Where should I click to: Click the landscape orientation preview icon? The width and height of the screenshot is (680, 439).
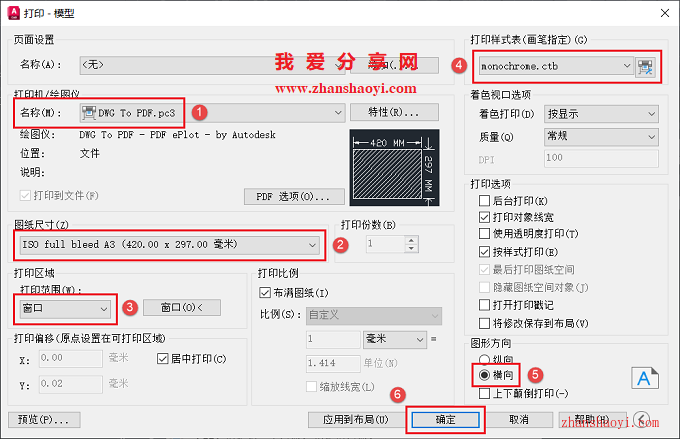pos(644,378)
